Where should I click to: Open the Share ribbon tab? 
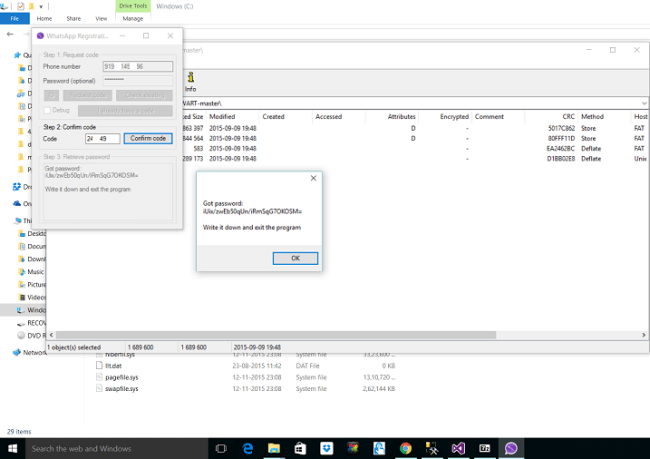click(73, 19)
